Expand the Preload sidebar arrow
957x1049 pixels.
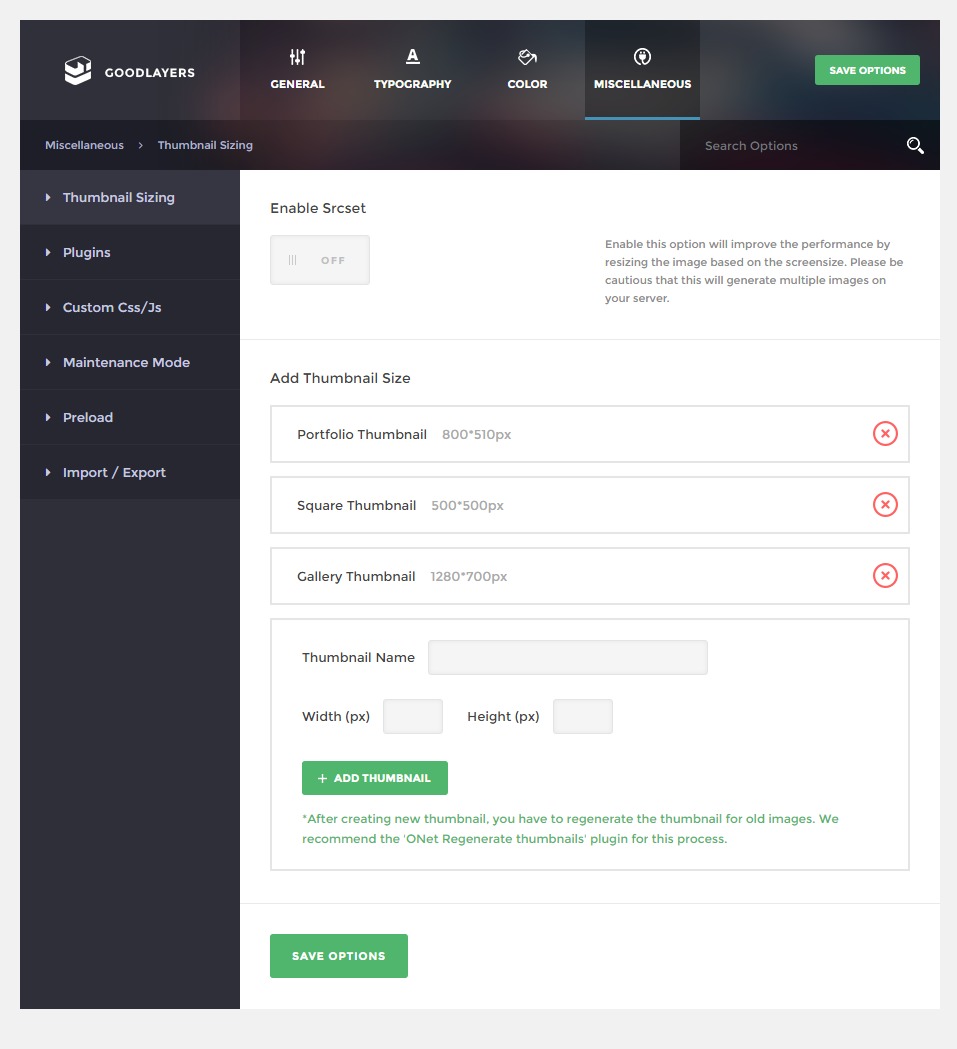pos(48,417)
